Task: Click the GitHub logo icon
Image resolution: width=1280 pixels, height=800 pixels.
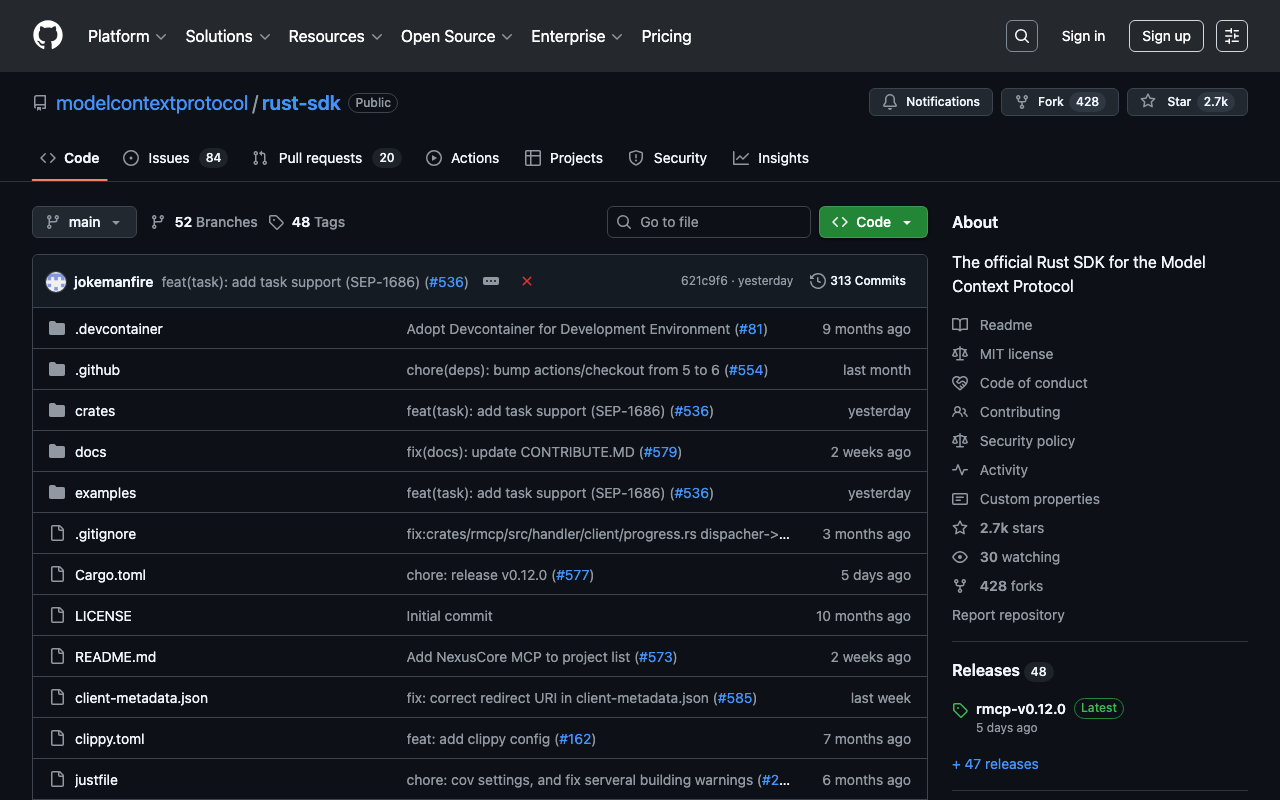Action: pos(48,36)
